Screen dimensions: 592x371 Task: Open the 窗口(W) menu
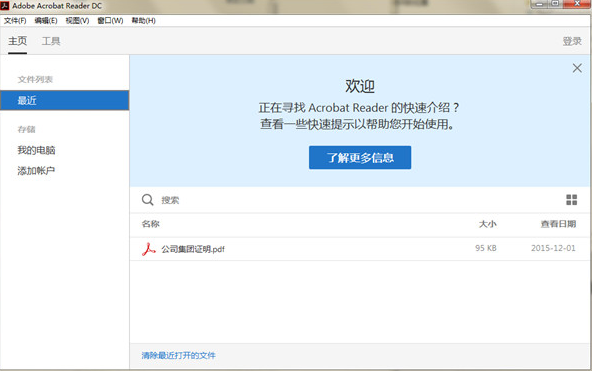pyautogui.click(x=110, y=20)
